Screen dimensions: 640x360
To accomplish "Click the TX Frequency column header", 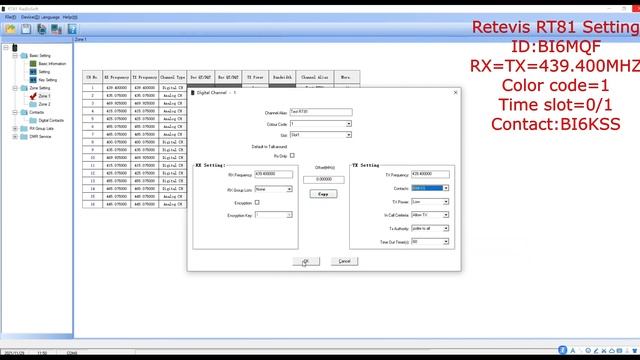I will pyautogui.click(x=144, y=77).
